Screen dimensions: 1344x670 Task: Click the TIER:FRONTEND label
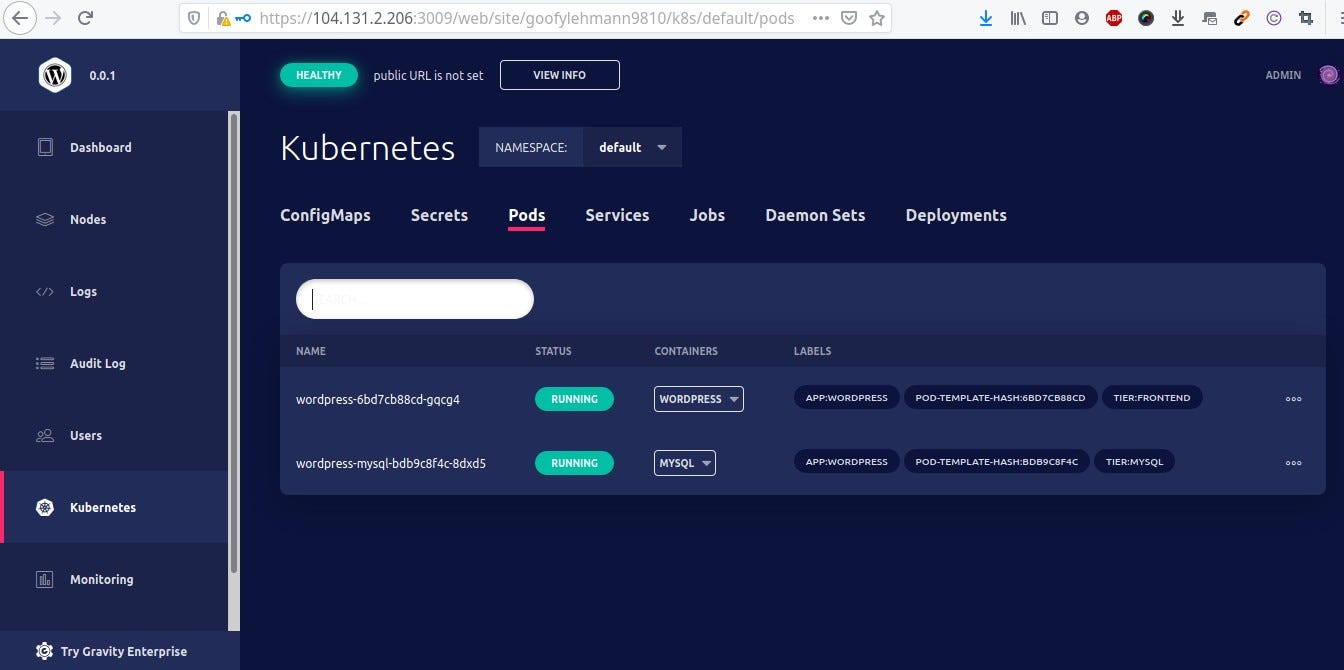click(x=1152, y=398)
